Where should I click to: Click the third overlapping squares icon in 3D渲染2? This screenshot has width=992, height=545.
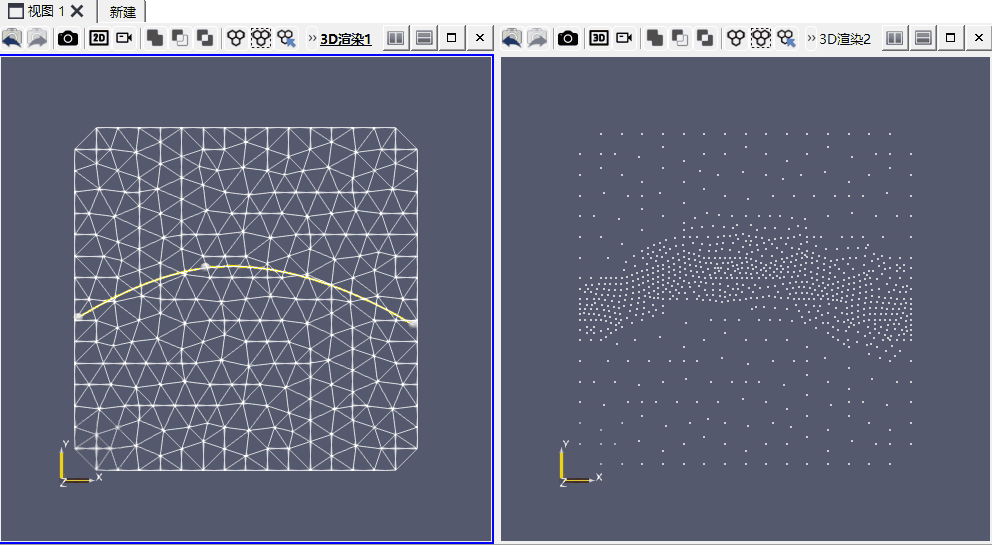[x=705, y=39]
